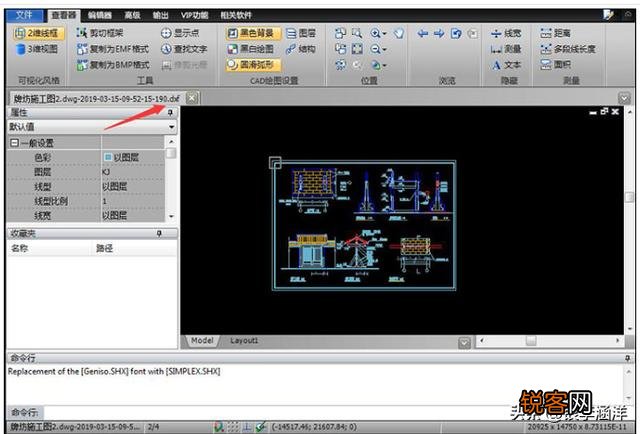Select the 距离 distance measure tool
Viewport: 640px width, 434px height.
coord(555,33)
